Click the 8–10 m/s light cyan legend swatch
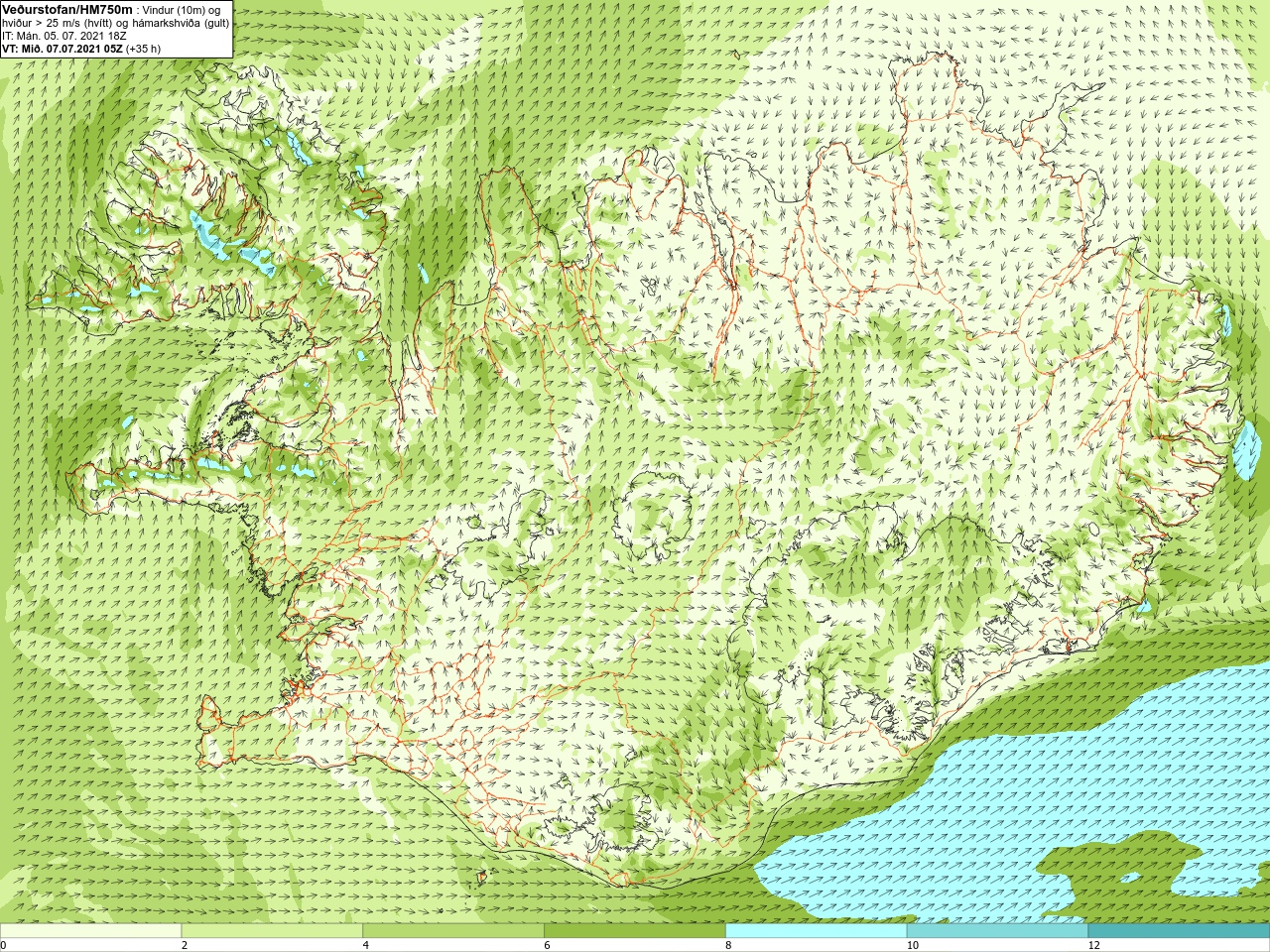The height and width of the screenshot is (952, 1270). point(817,931)
